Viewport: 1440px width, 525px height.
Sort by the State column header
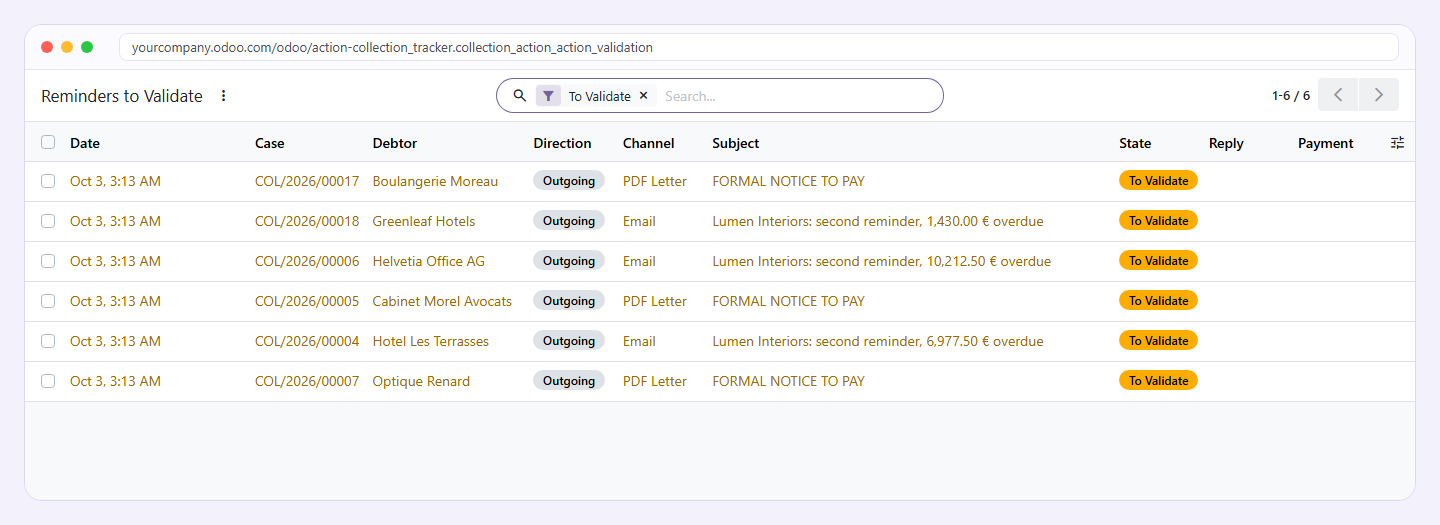click(x=1135, y=143)
